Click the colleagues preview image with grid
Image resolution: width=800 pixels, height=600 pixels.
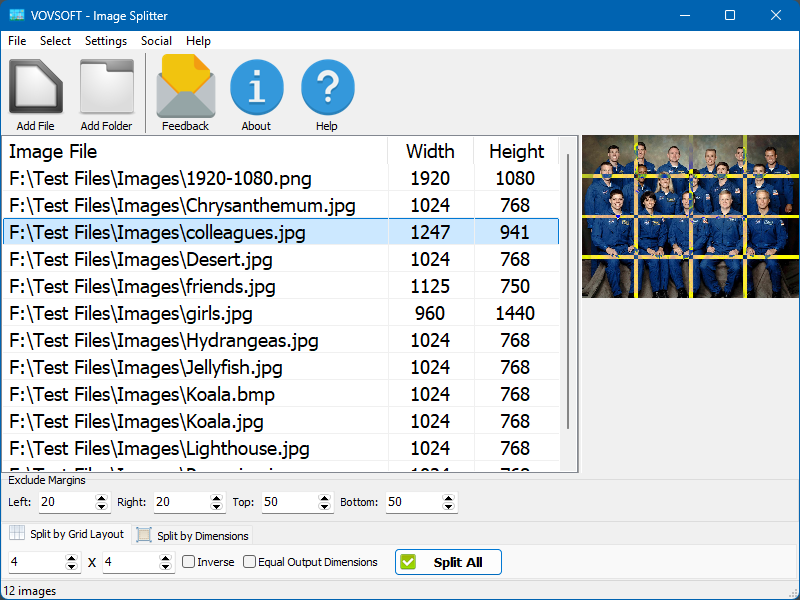(689, 216)
